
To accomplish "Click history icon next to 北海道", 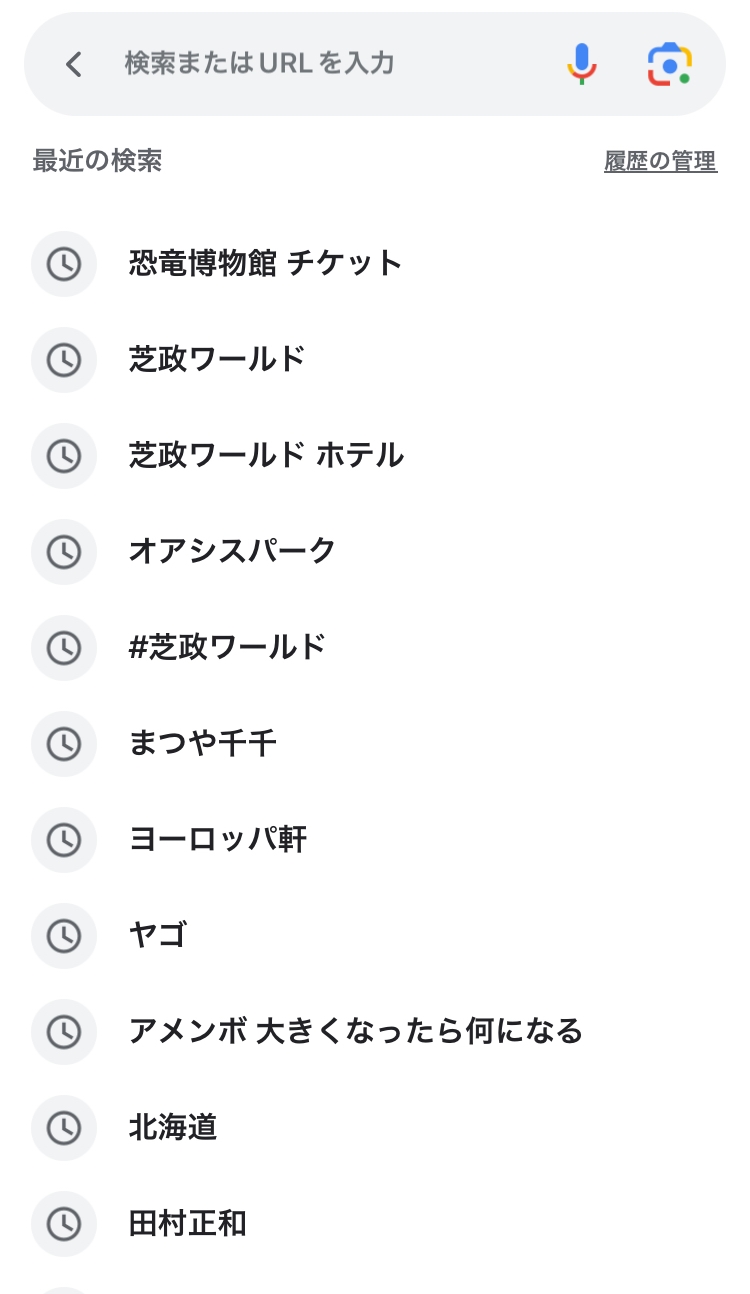I will [64, 1128].
